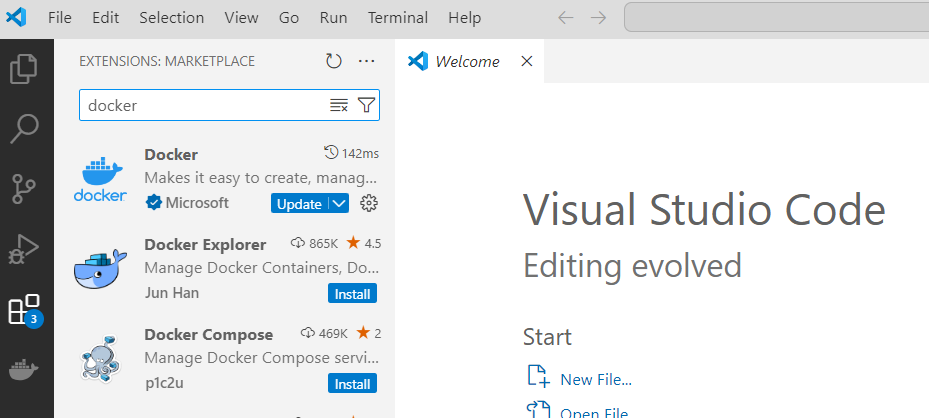The height and width of the screenshot is (418, 929).
Task: Open the File menu
Action: click(x=60, y=18)
